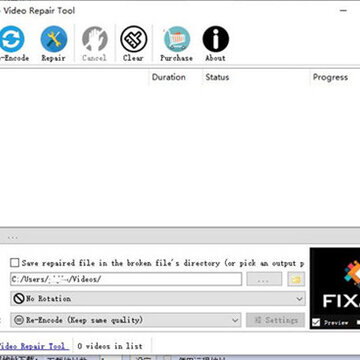Click the output path field showing C:/Users/
Viewport: 360px width, 360px height.
coord(126,279)
